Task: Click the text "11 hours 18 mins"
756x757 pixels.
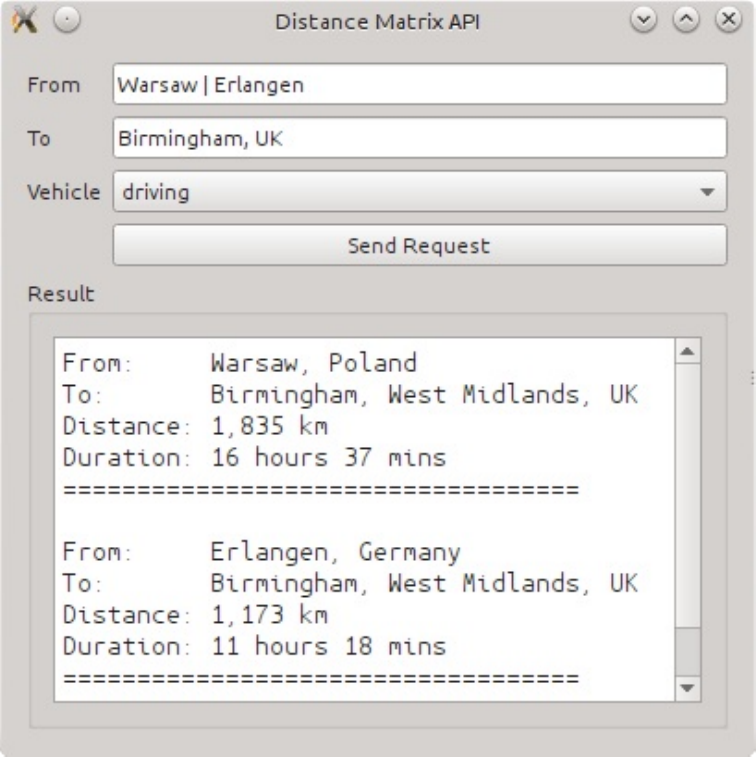Action: (x=328, y=646)
